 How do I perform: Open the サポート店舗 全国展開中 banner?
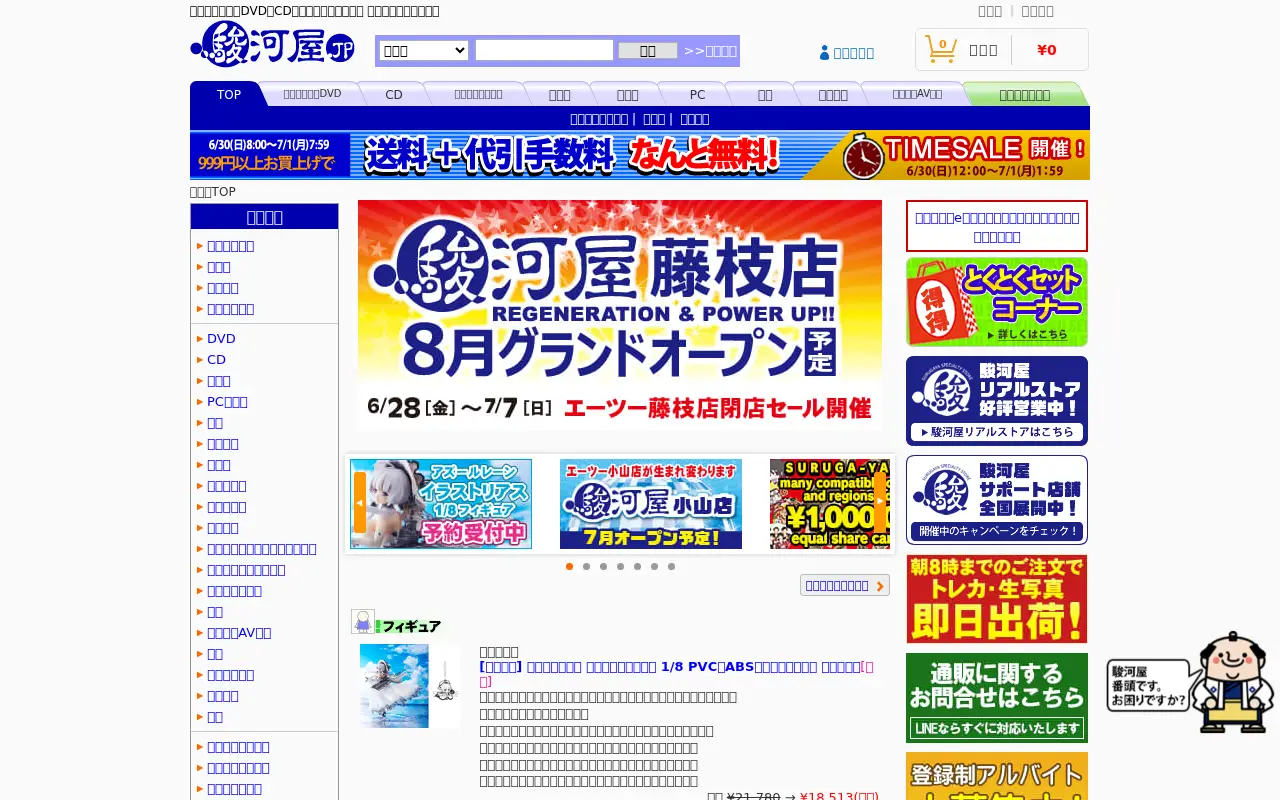coord(997,500)
